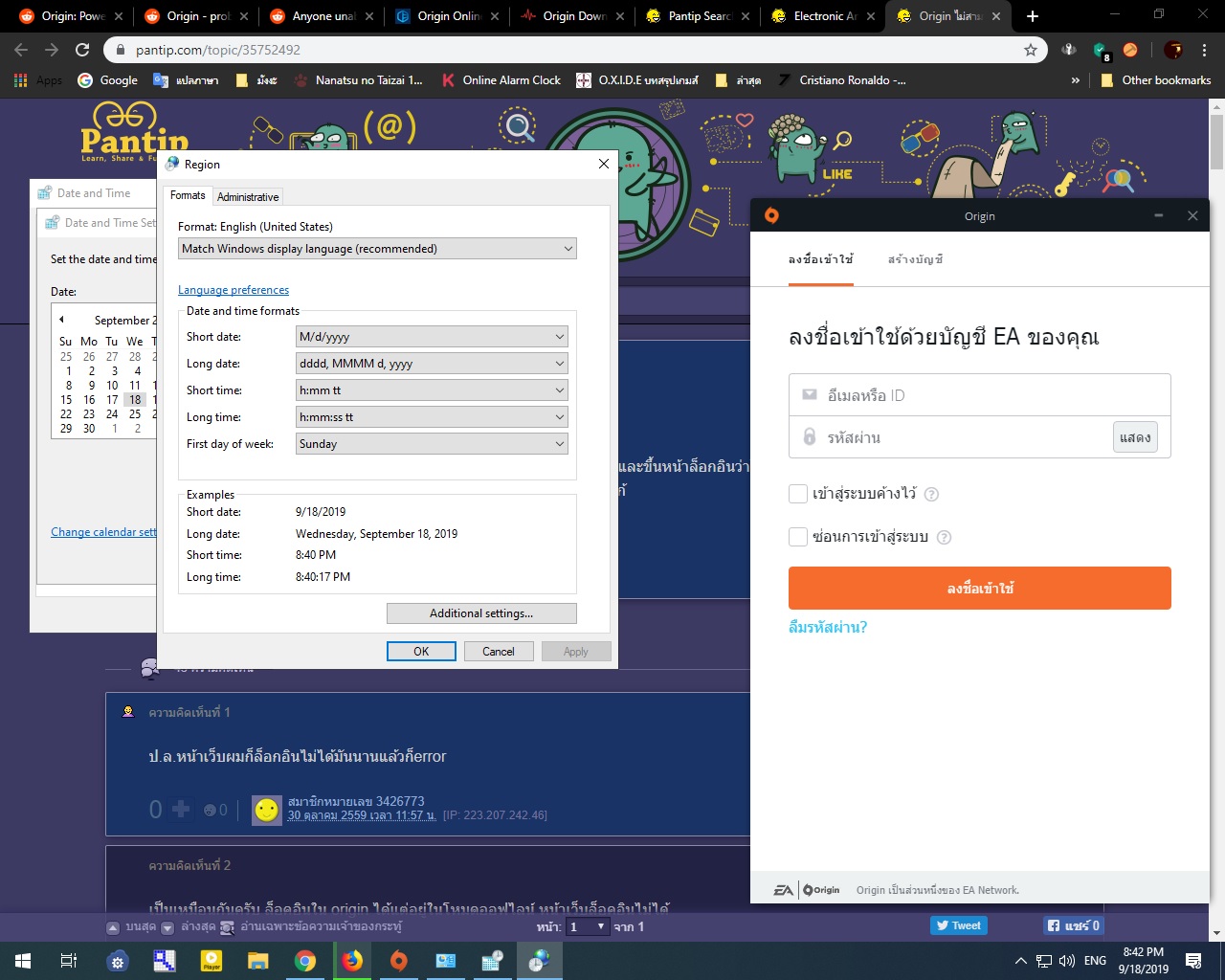The height and width of the screenshot is (980, 1225).
Task: Switch to the Pantip Search browser tab
Action: coord(699,16)
